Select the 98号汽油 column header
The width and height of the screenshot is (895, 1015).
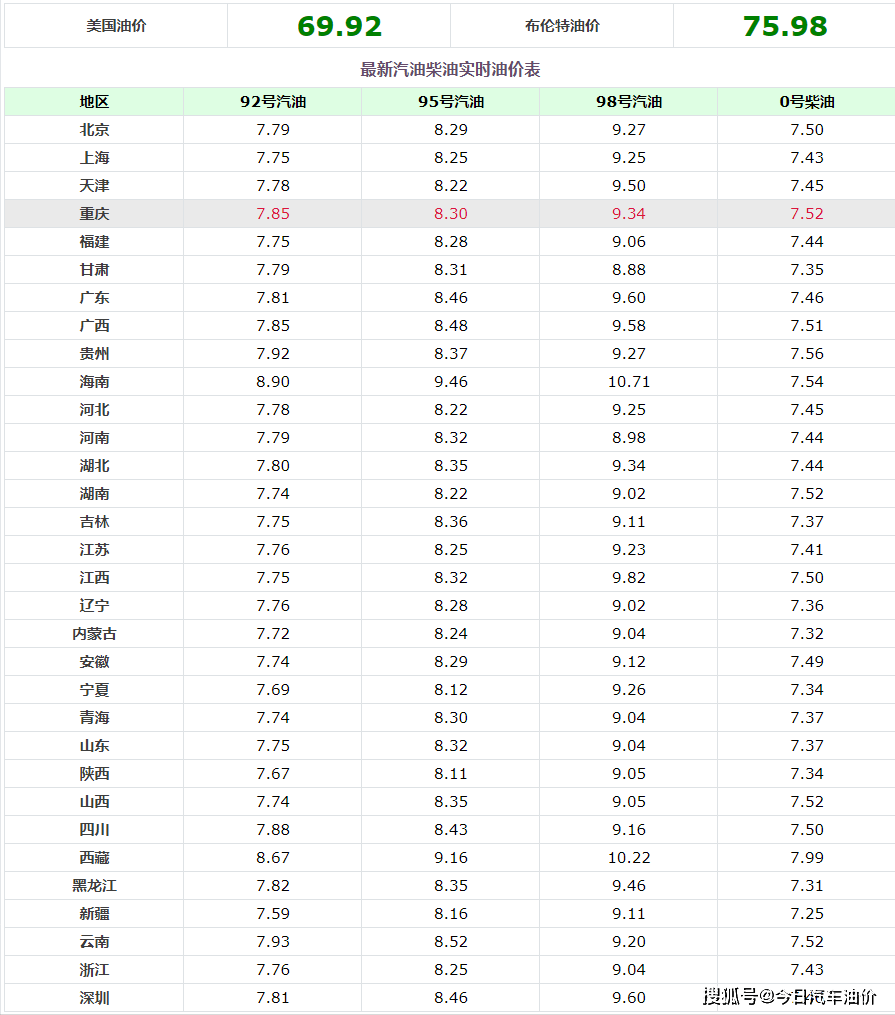click(x=628, y=102)
